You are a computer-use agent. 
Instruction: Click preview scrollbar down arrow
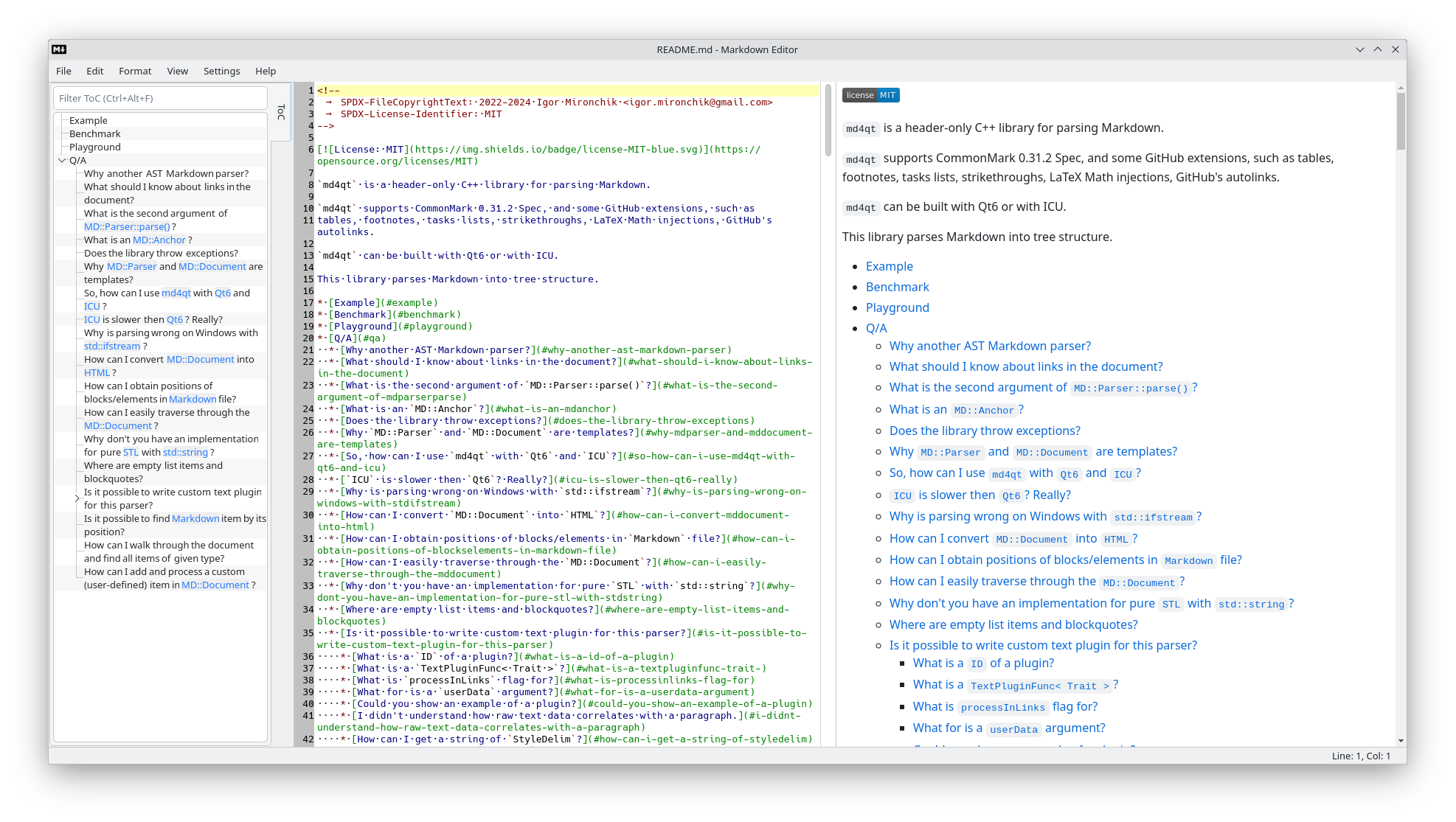[1401, 741]
